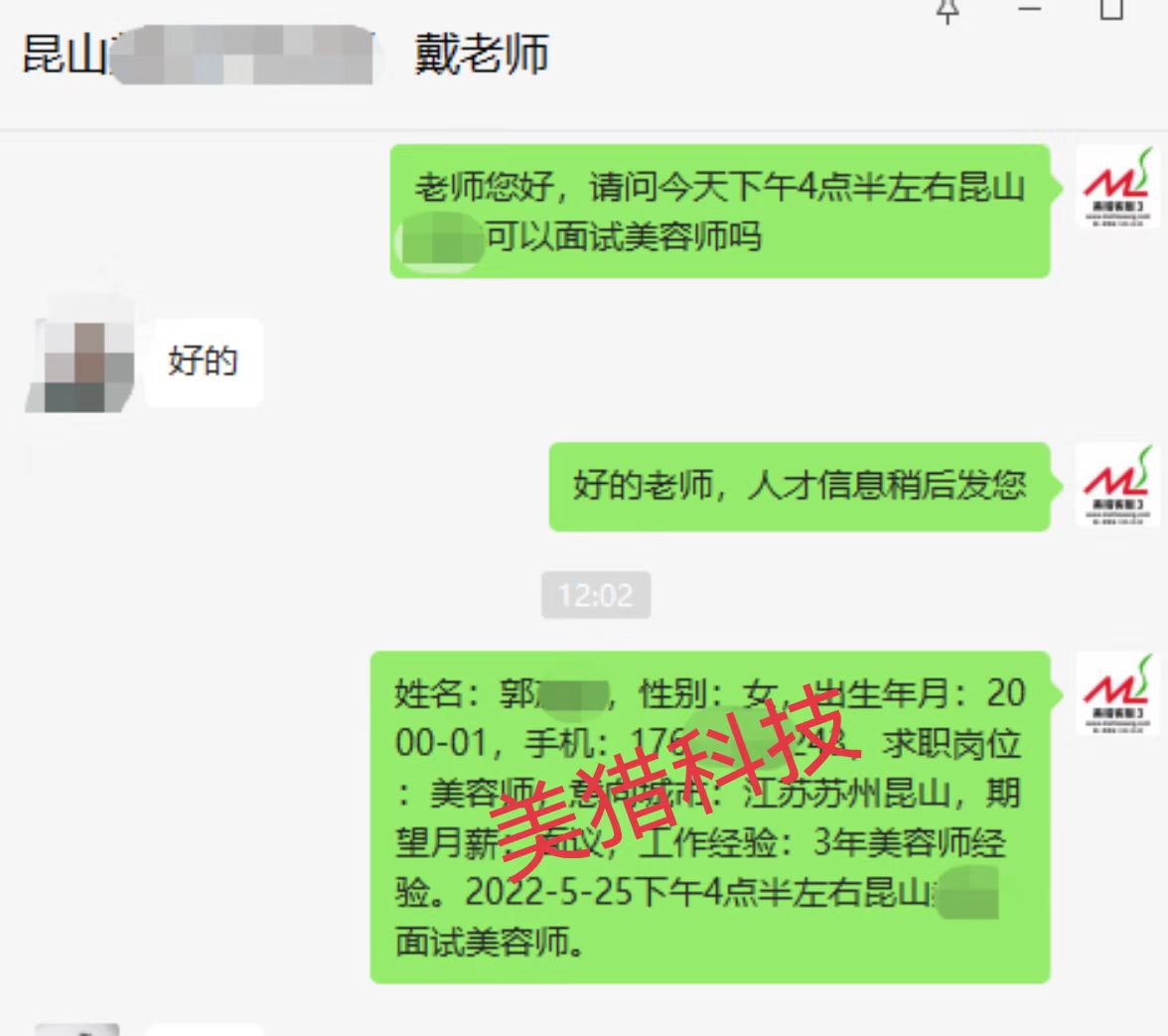This screenshot has width=1168, height=1036.
Task: Select the partially visible message bubble at the bottom
Action: tap(204, 1031)
